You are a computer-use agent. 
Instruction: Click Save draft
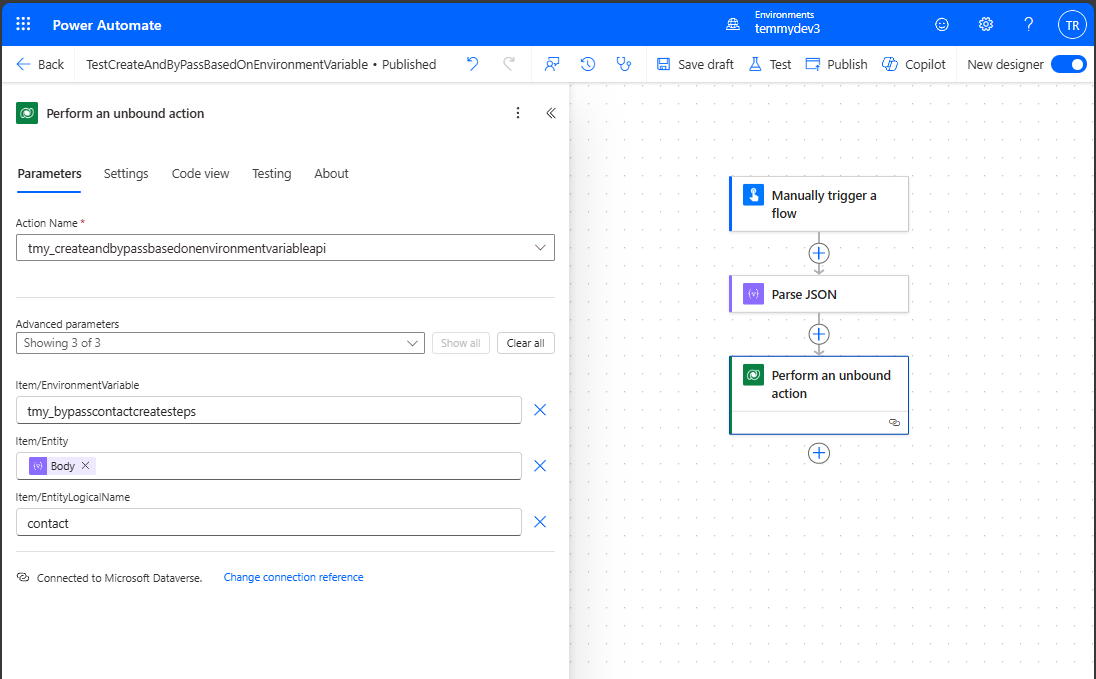695,64
